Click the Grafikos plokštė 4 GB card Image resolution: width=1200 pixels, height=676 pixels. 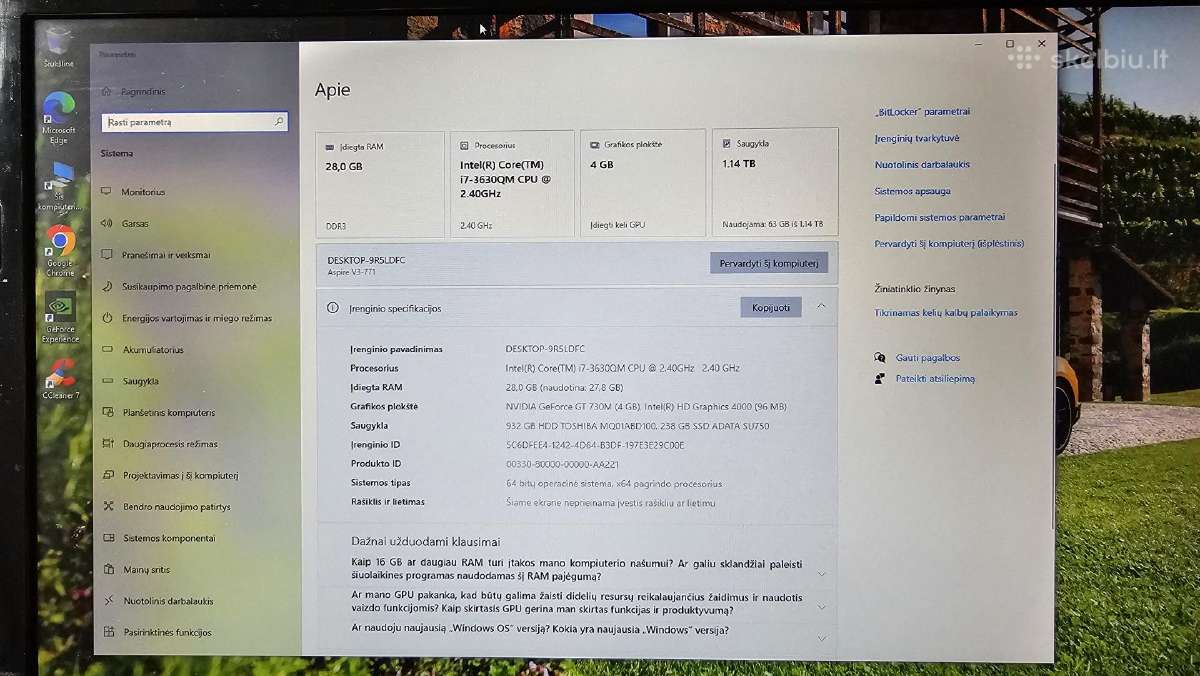(643, 184)
